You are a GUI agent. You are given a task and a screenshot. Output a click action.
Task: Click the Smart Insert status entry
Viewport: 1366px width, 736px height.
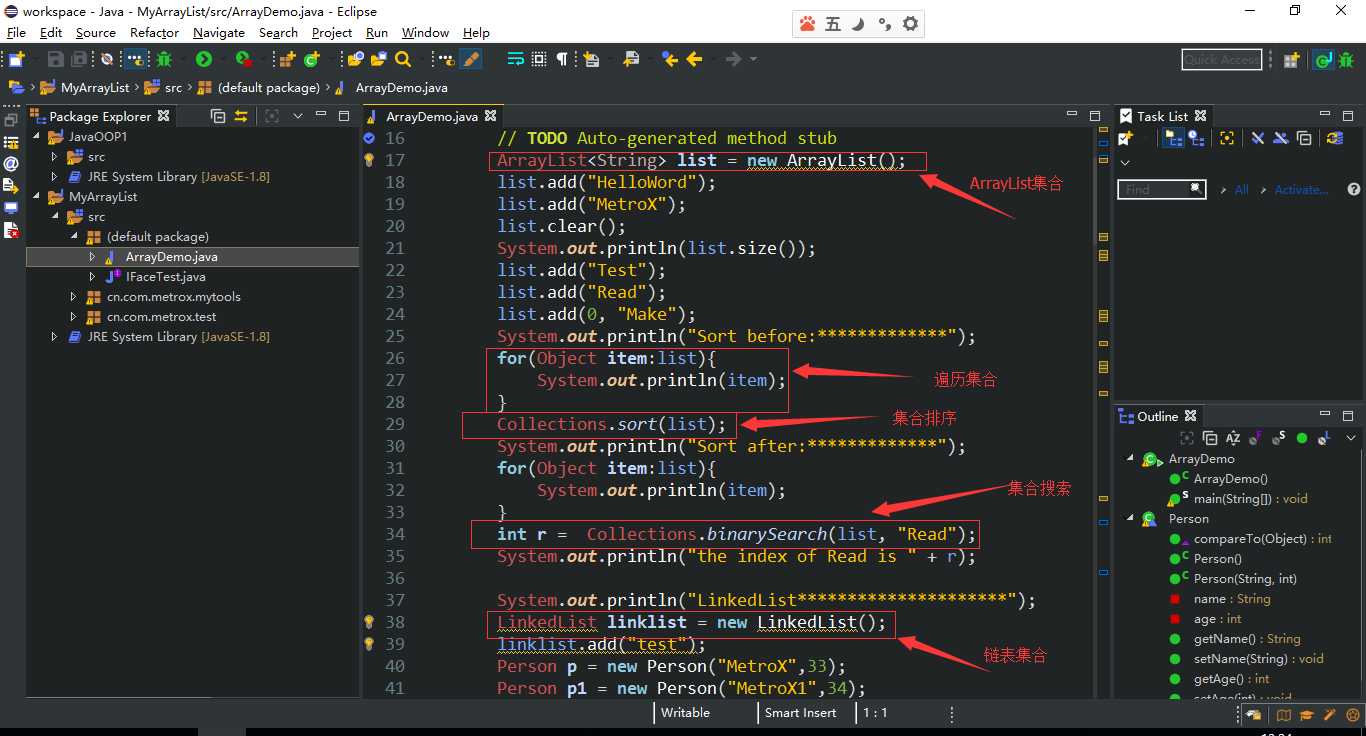pyautogui.click(x=800, y=713)
